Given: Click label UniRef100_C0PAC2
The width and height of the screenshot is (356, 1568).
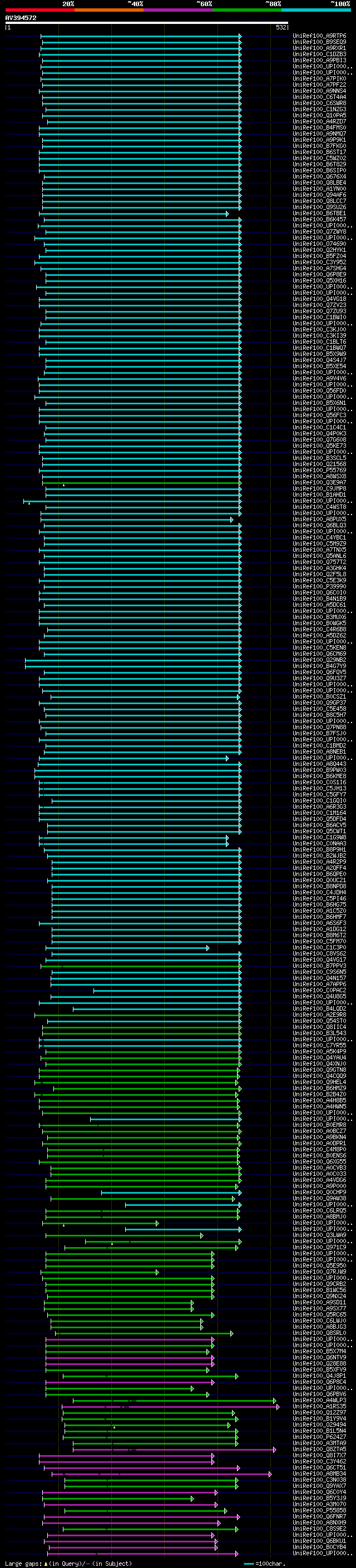Looking at the screenshot, I should point(319,990).
